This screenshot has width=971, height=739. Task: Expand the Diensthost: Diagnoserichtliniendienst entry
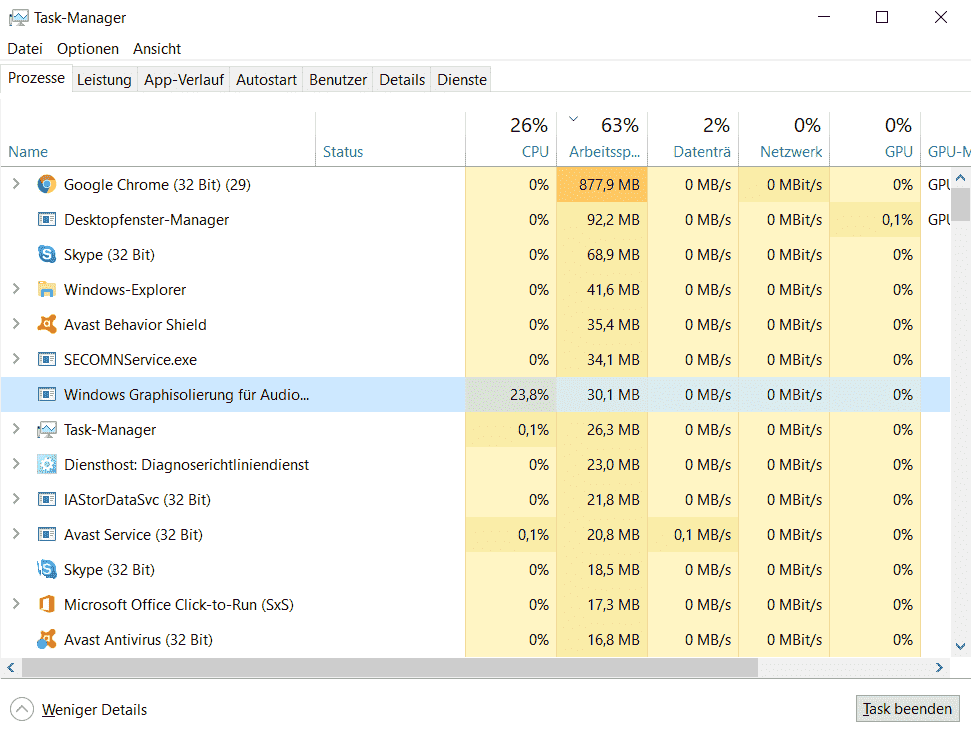16,464
